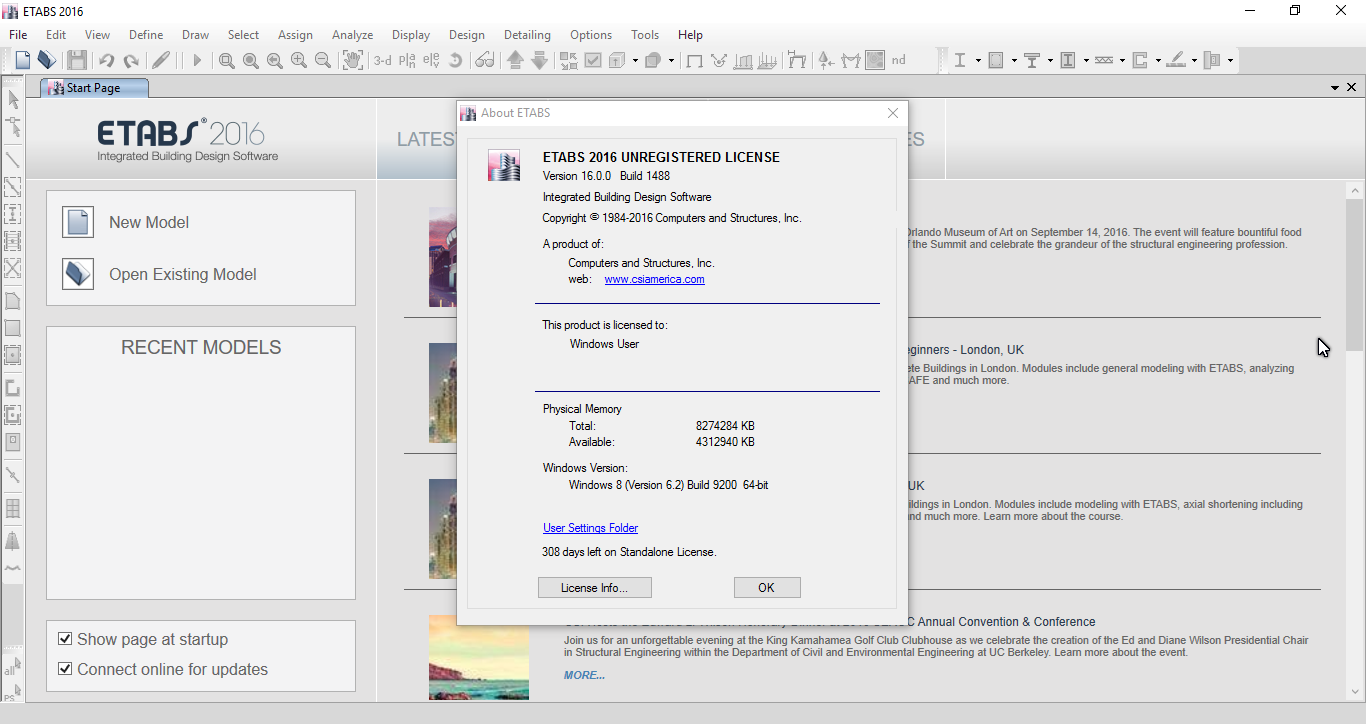Viewport: 1366px width, 724px height.
Task: Click the Save floppy disk icon
Action: click(77, 60)
